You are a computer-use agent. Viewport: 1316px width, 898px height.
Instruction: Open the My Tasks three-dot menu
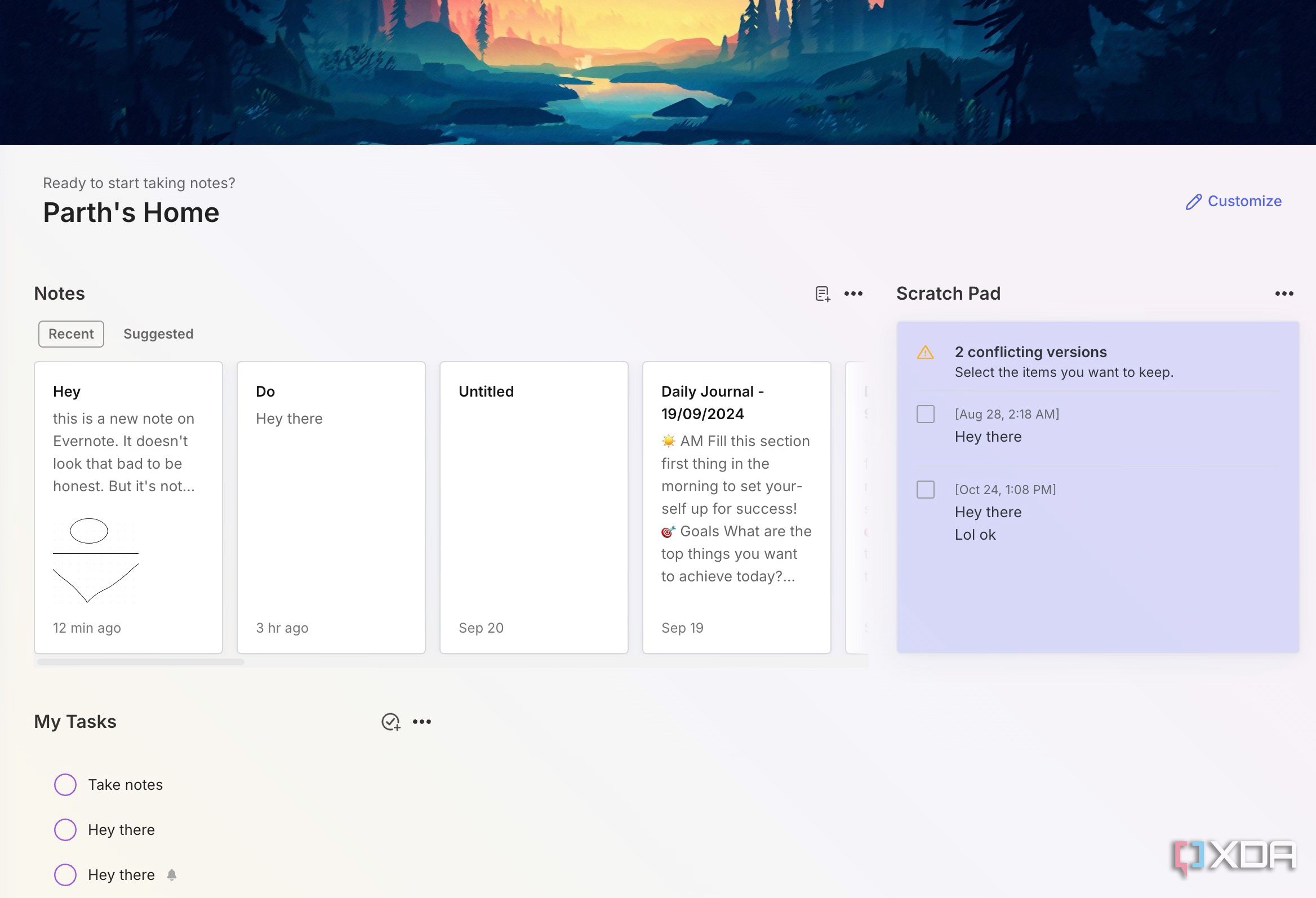(x=422, y=721)
